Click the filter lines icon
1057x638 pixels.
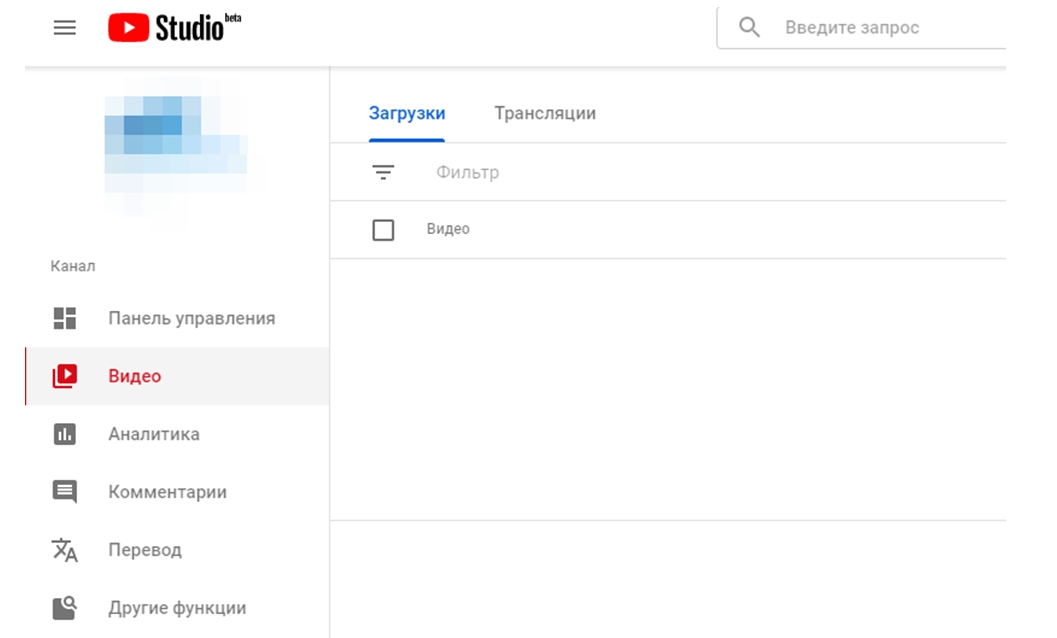pyautogui.click(x=383, y=173)
